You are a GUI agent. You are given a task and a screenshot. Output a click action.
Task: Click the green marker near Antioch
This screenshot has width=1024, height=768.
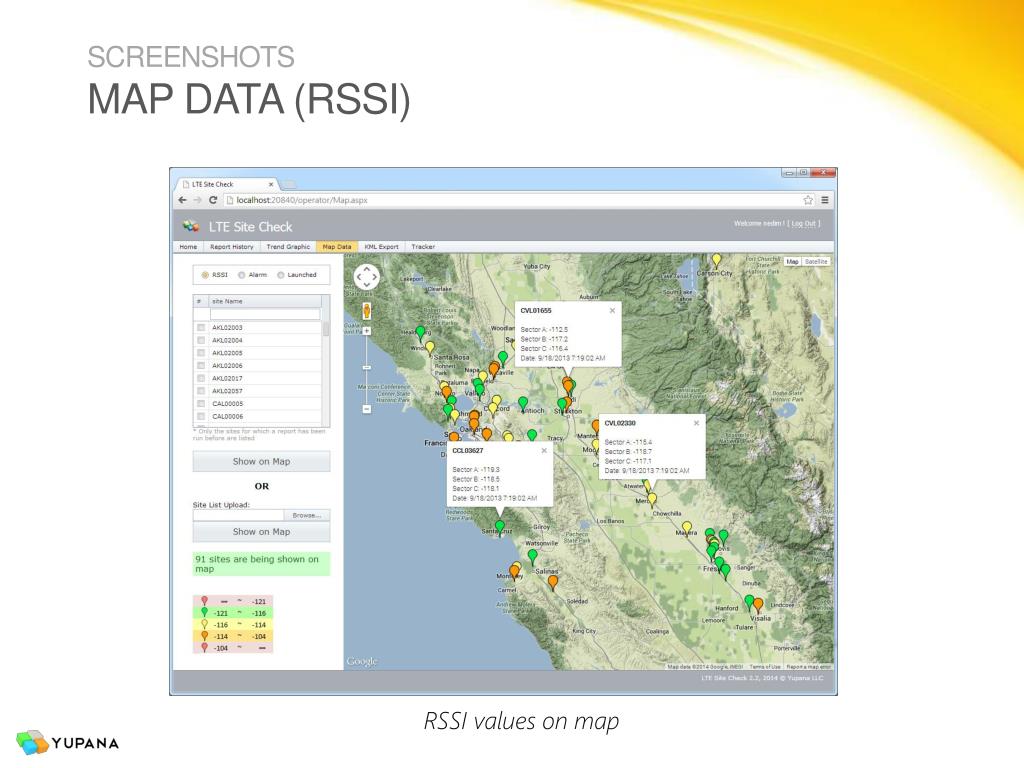[523, 404]
